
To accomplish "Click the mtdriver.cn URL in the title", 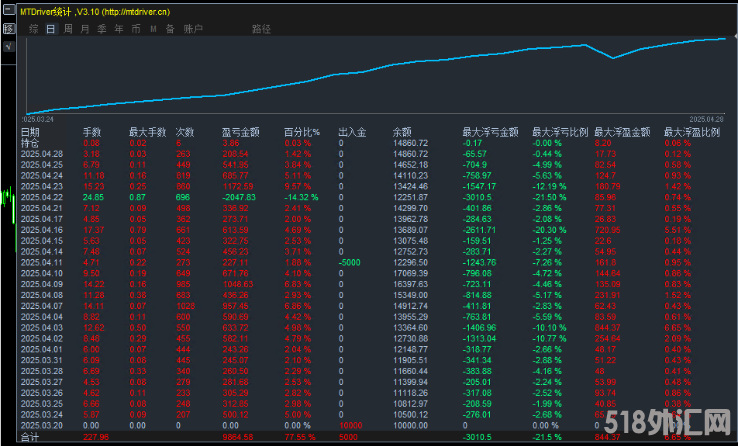I will tap(136, 12).
